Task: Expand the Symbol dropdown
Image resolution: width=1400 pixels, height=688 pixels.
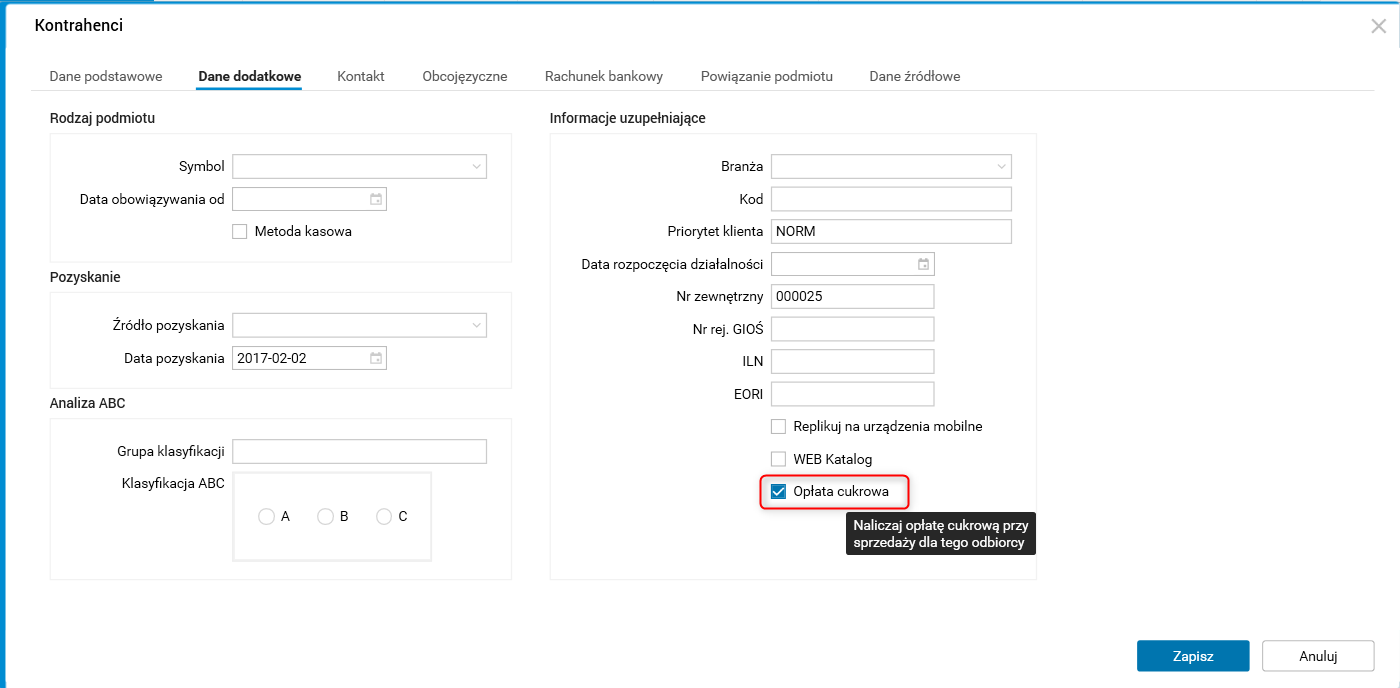Action: (476, 166)
